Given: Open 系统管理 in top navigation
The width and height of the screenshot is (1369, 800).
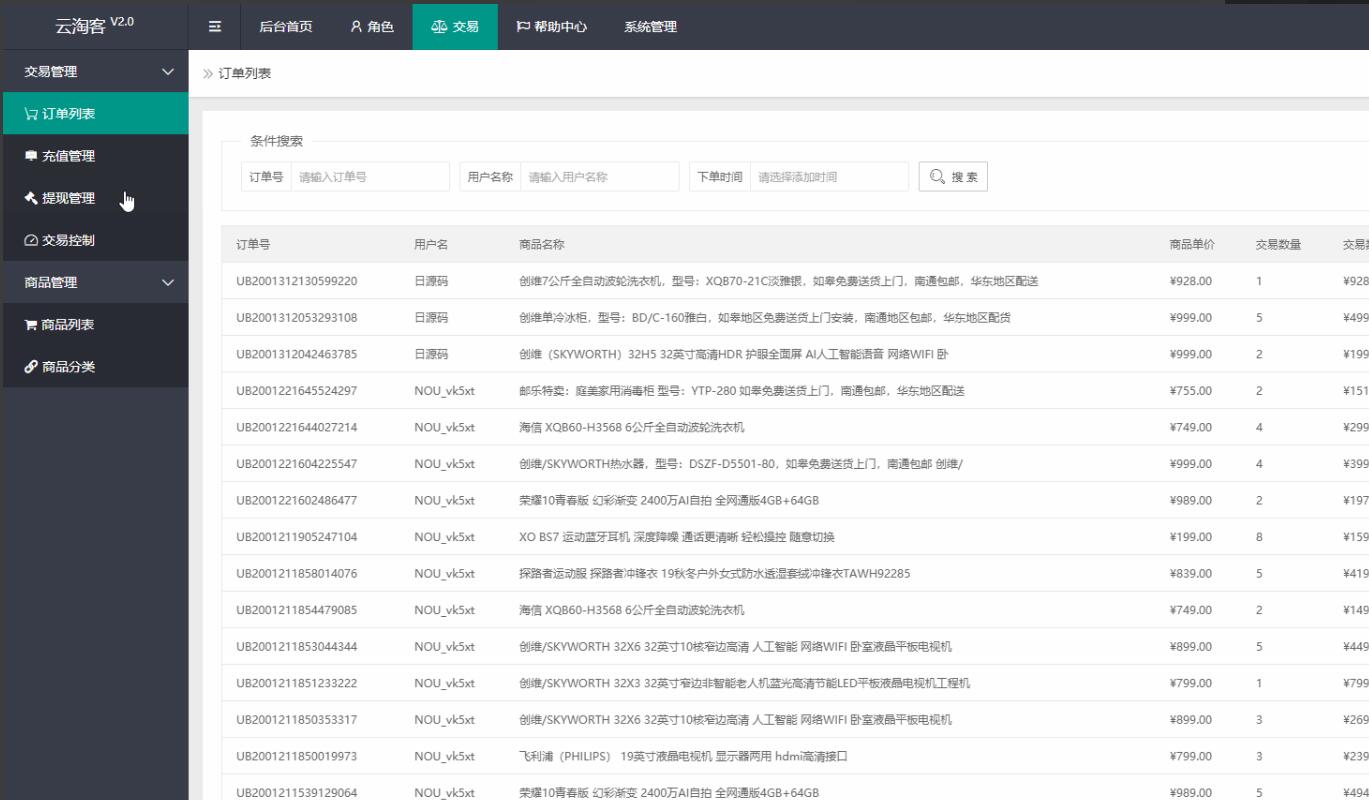Looking at the screenshot, I should point(650,27).
